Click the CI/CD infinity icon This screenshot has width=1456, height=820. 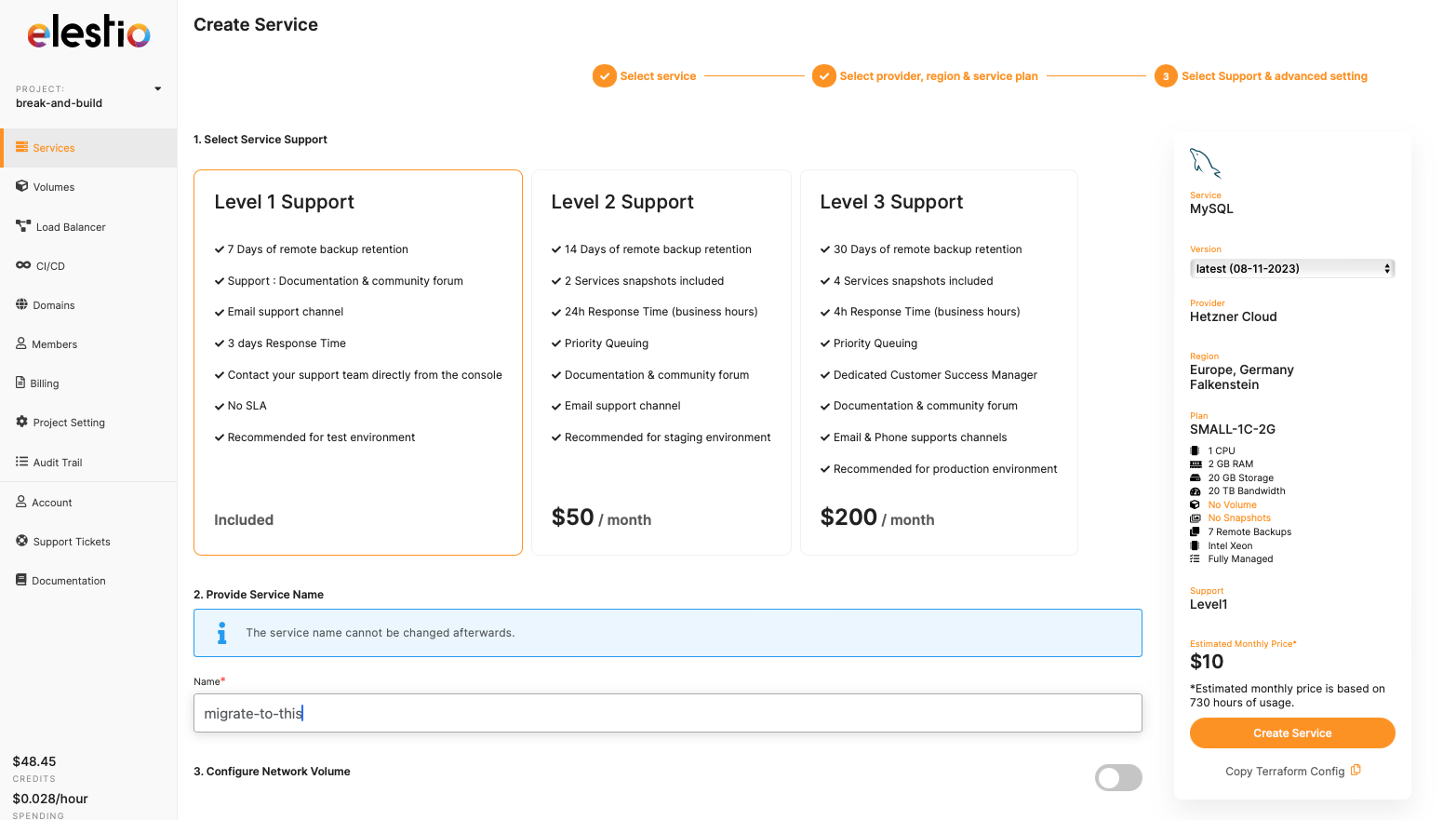click(x=23, y=265)
